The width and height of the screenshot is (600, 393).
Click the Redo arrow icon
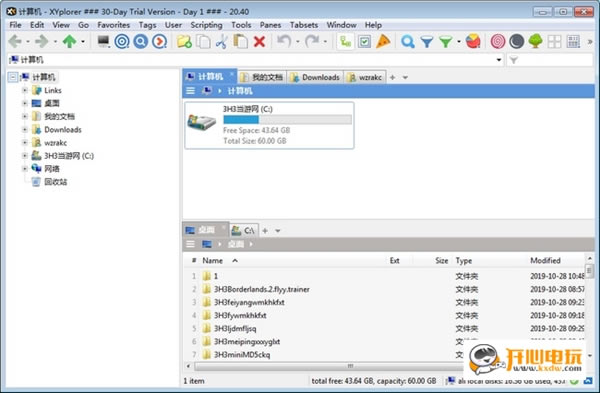(312, 41)
